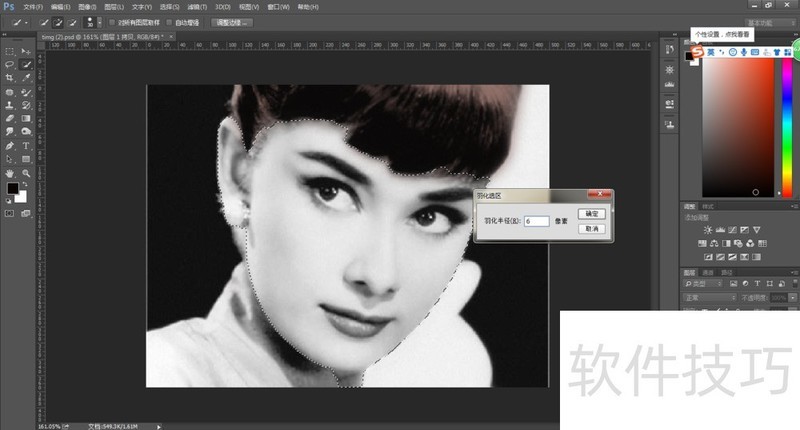Toggle the 自动增强 checkbox
800x430 pixels.
click(x=170, y=21)
